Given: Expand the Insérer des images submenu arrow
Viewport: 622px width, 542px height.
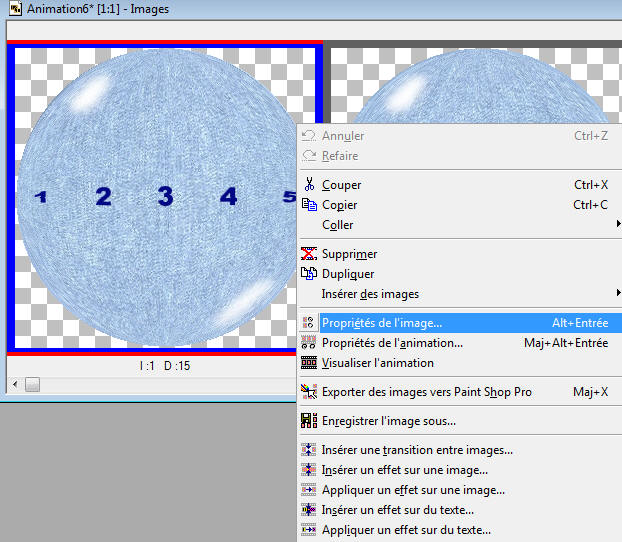Looking at the screenshot, I should coord(618,293).
